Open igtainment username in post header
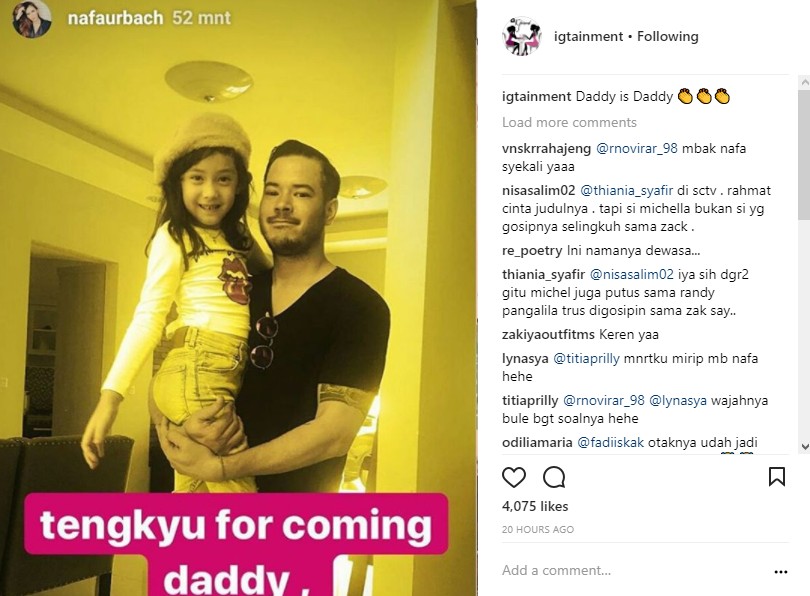The image size is (810, 596). click(588, 36)
